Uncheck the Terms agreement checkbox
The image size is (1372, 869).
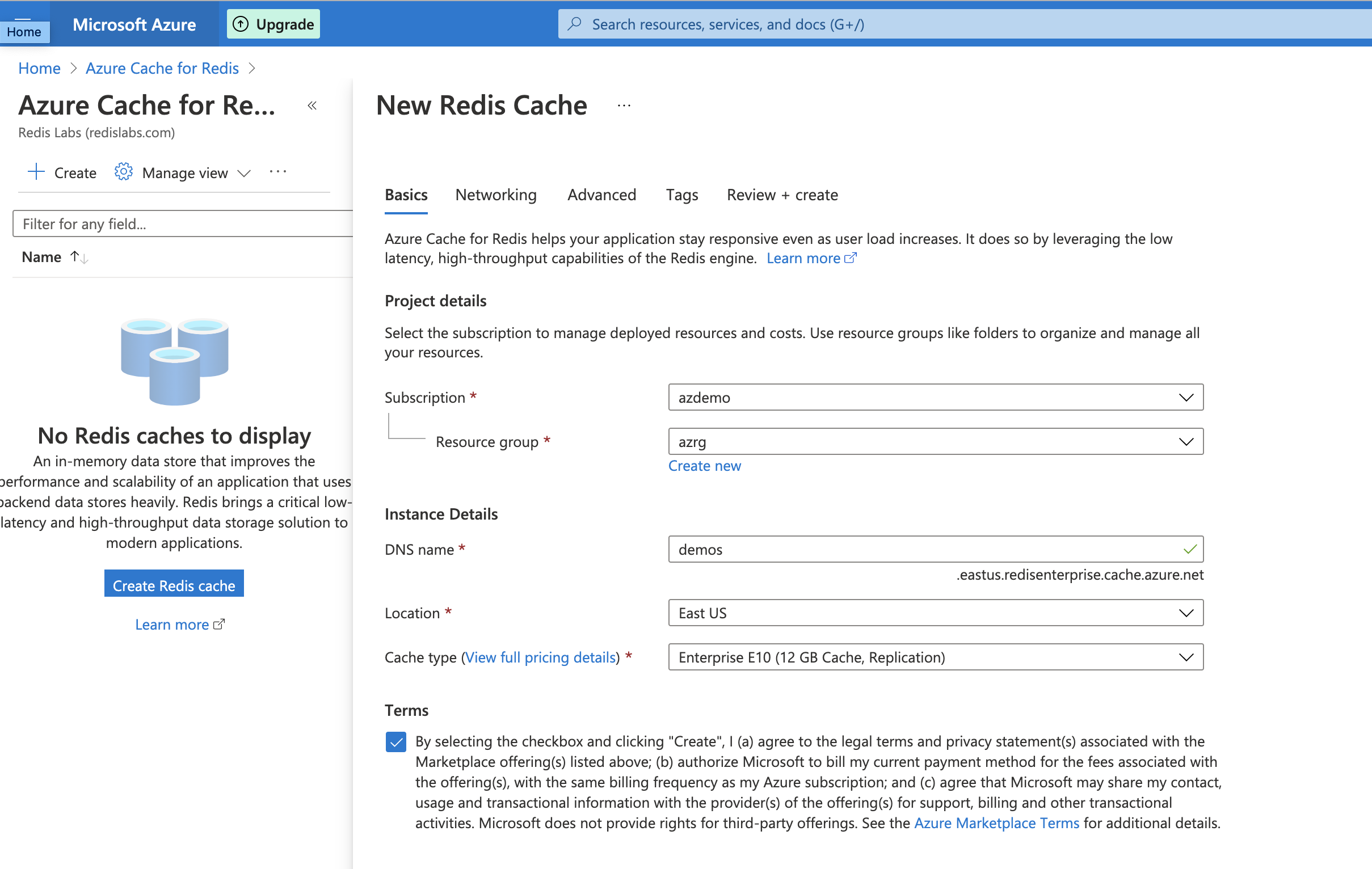(x=395, y=741)
